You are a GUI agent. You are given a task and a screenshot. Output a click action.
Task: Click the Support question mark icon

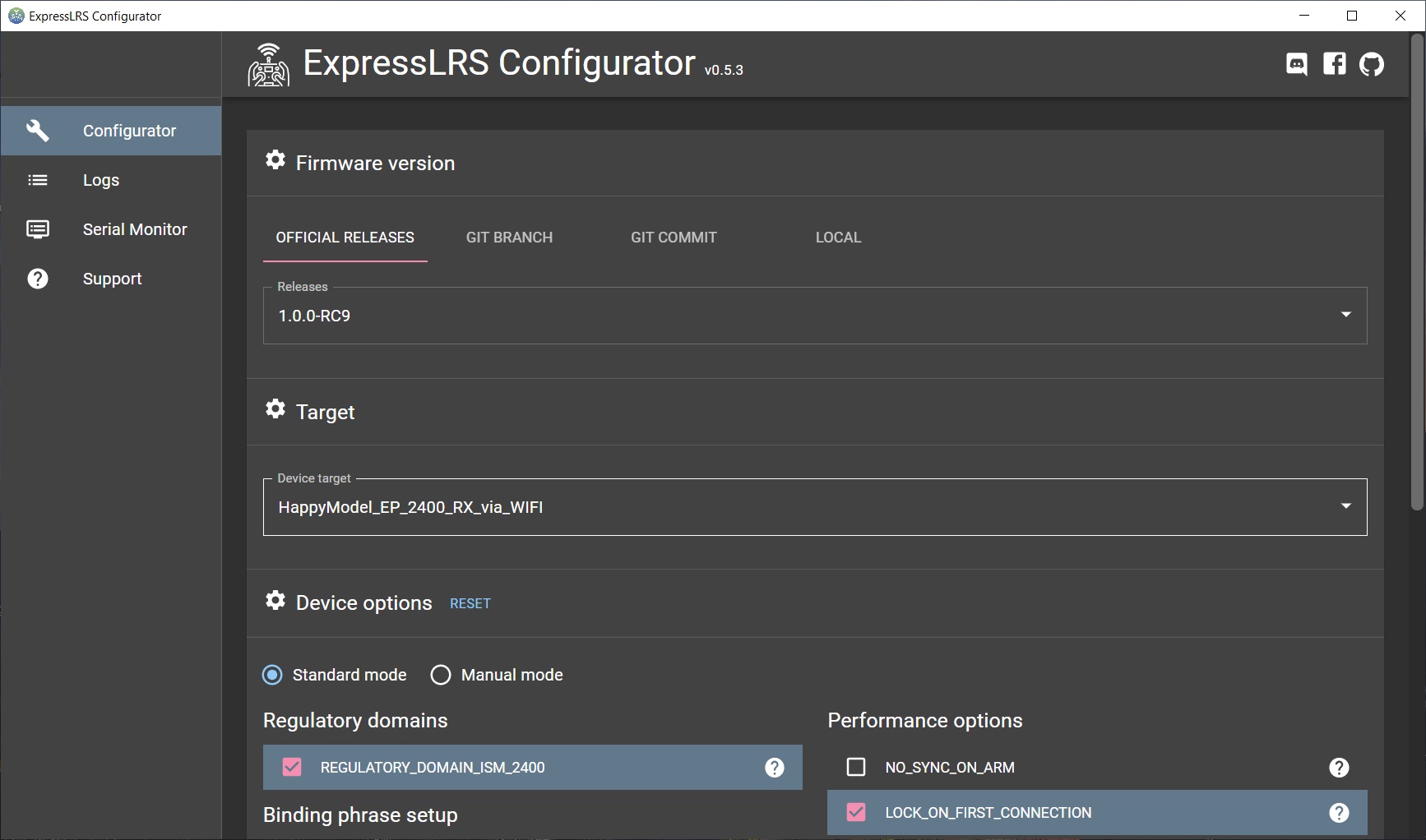(38, 279)
